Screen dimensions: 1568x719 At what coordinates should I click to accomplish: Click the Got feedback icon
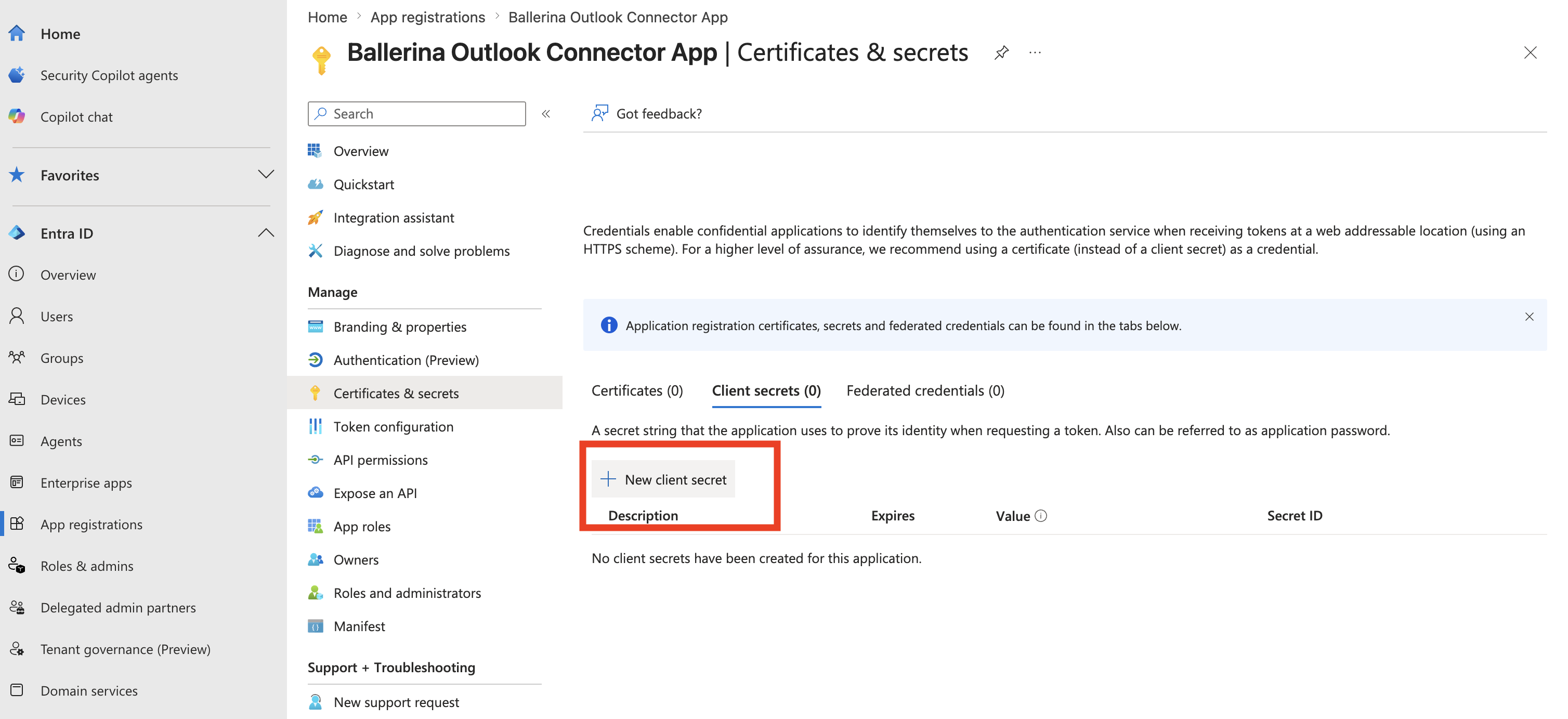(599, 113)
